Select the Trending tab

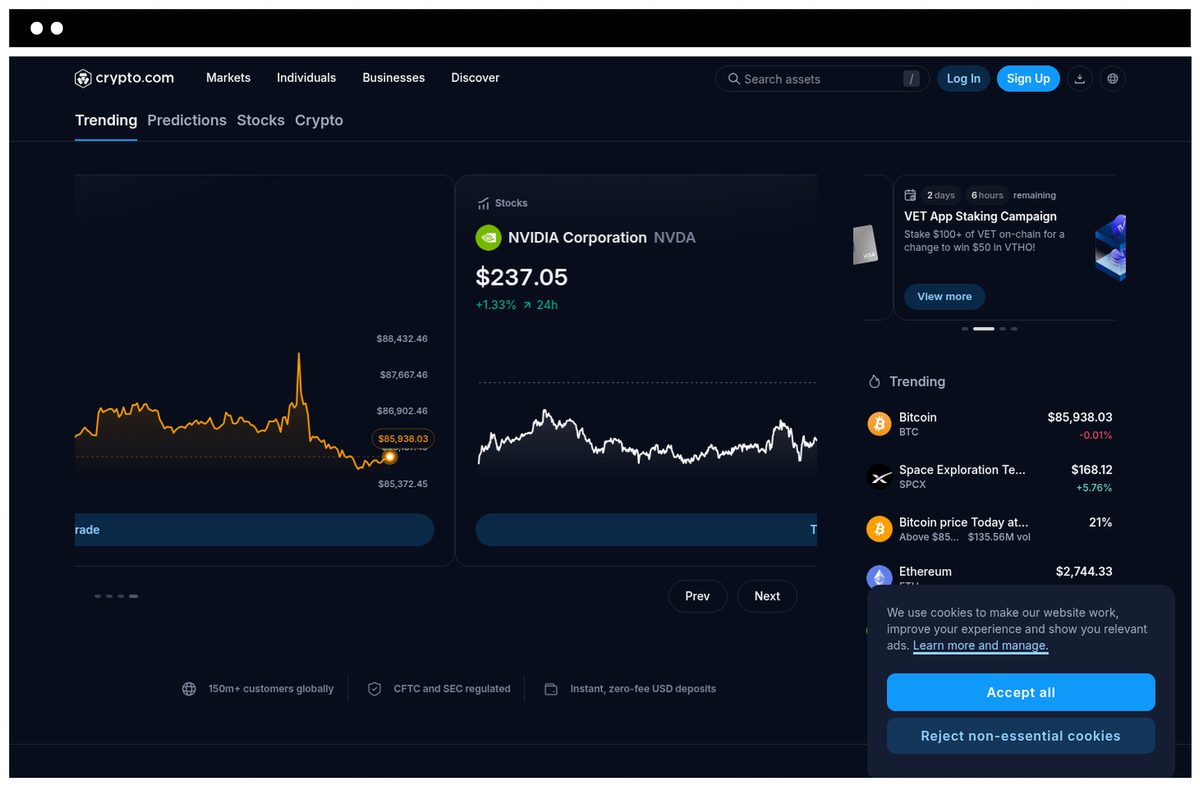106,120
